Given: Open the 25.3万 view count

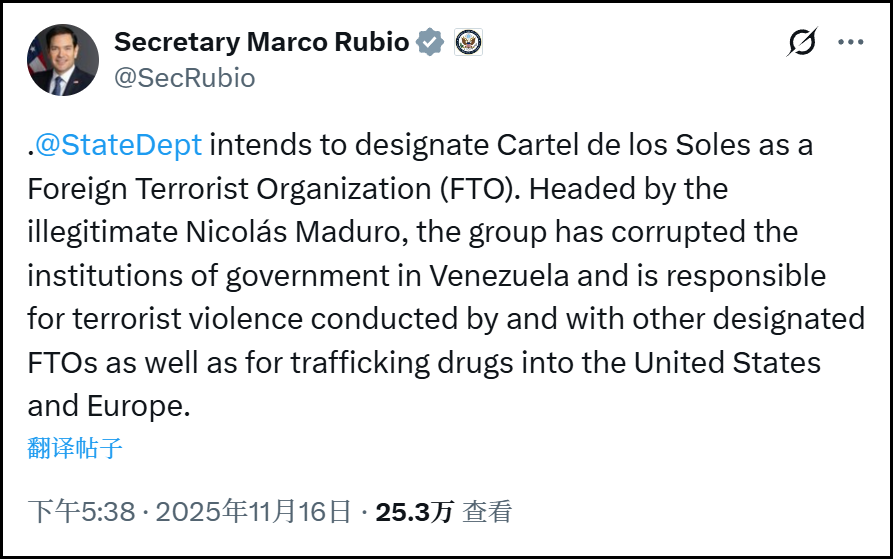Looking at the screenshot, I should coord(414,513).
